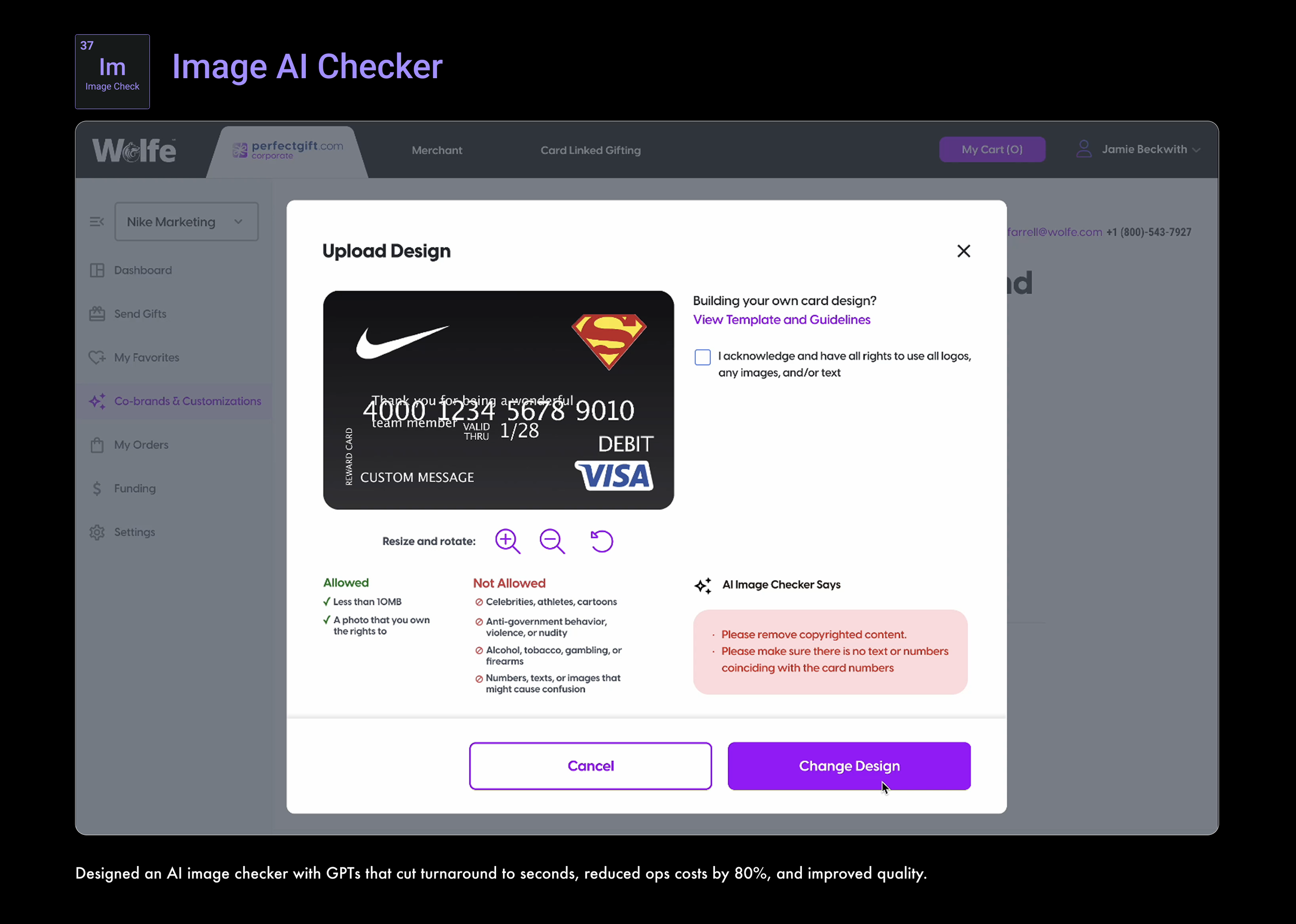1296x924 pixels.
Task: Collapse sidebar with the hamburger menu icon
Action: (x=97, y=221)
